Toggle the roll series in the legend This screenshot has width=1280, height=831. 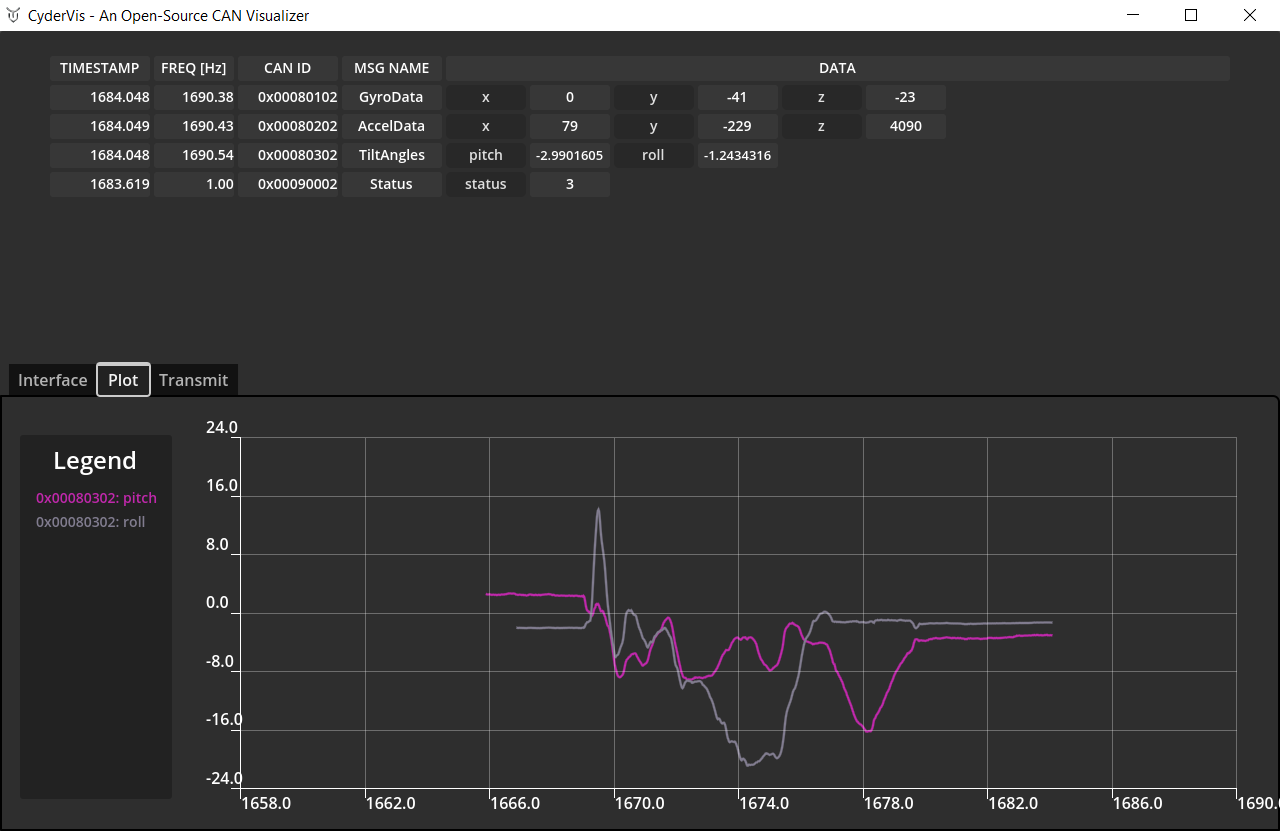[90, 522]
